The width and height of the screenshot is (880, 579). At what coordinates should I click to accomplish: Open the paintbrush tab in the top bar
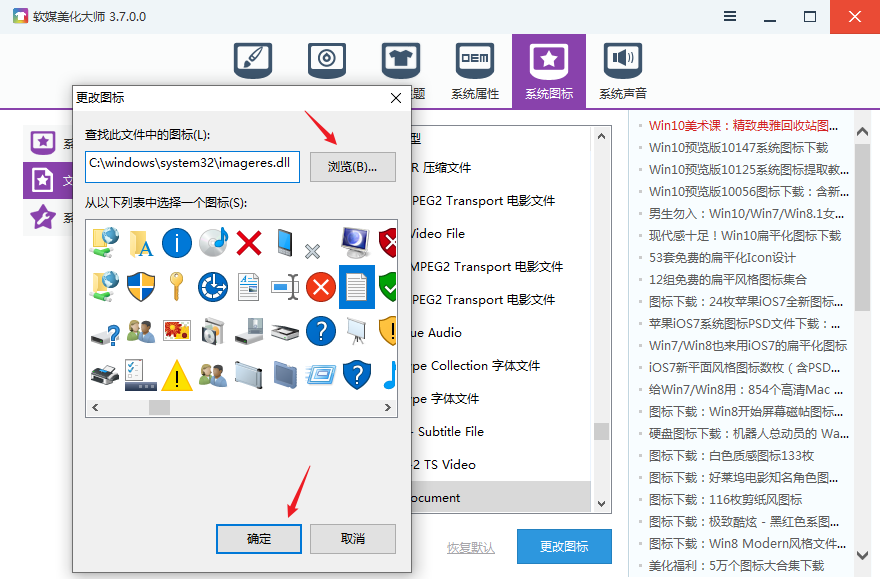tap(253, 61)
